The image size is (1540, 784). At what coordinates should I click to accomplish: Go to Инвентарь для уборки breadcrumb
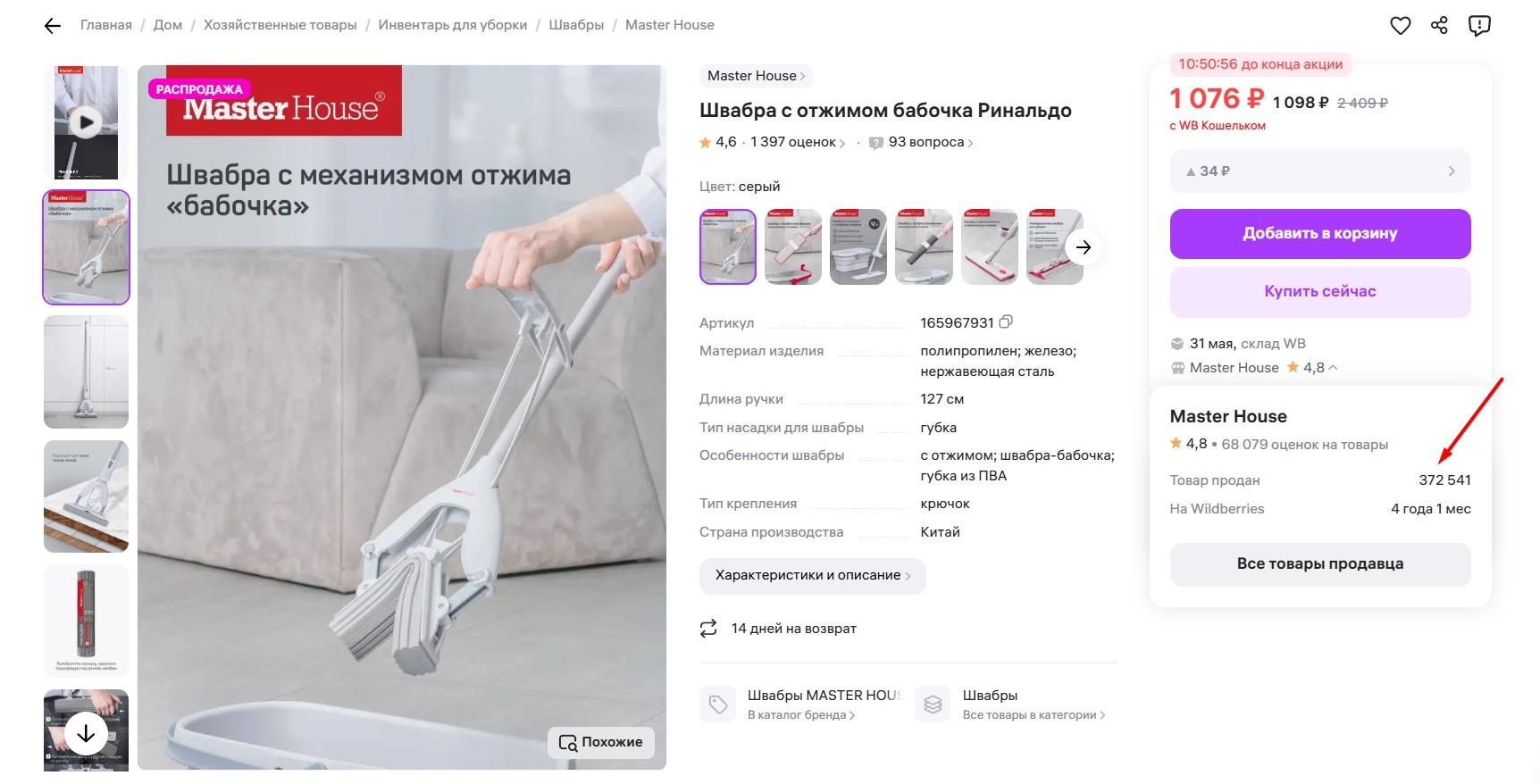(453, 25)
